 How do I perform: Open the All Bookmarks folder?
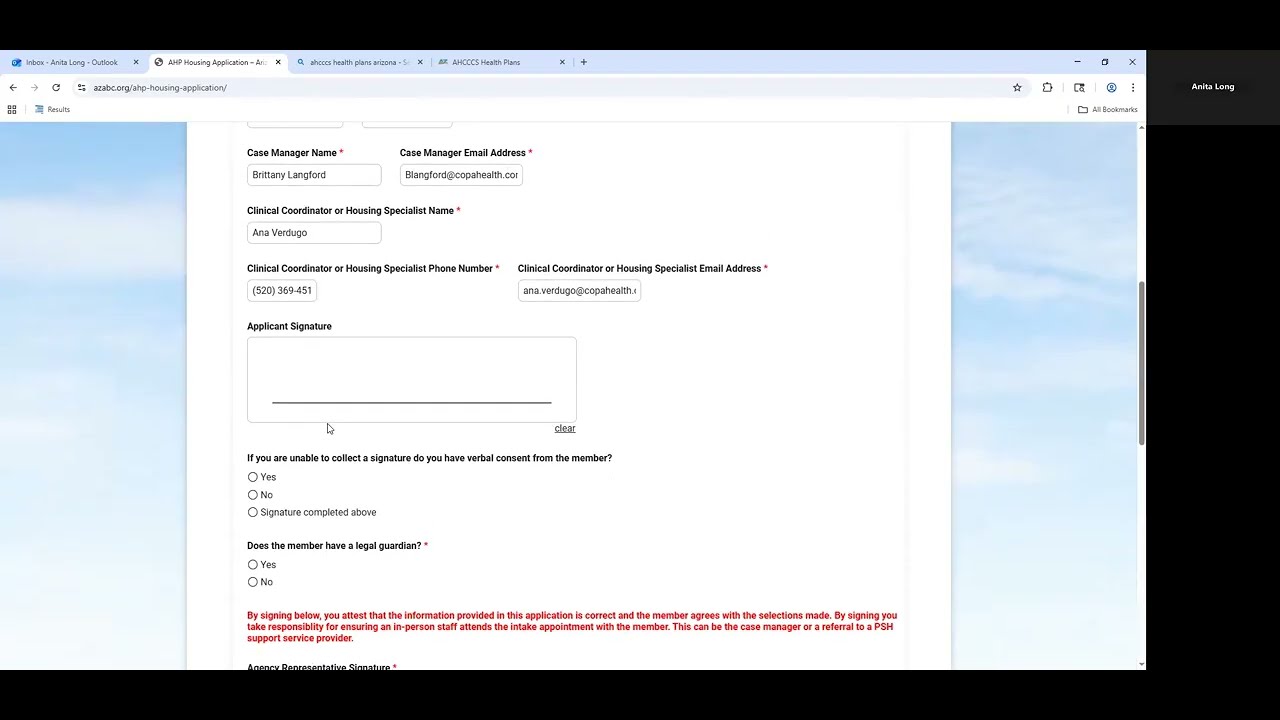(1108, 110)
